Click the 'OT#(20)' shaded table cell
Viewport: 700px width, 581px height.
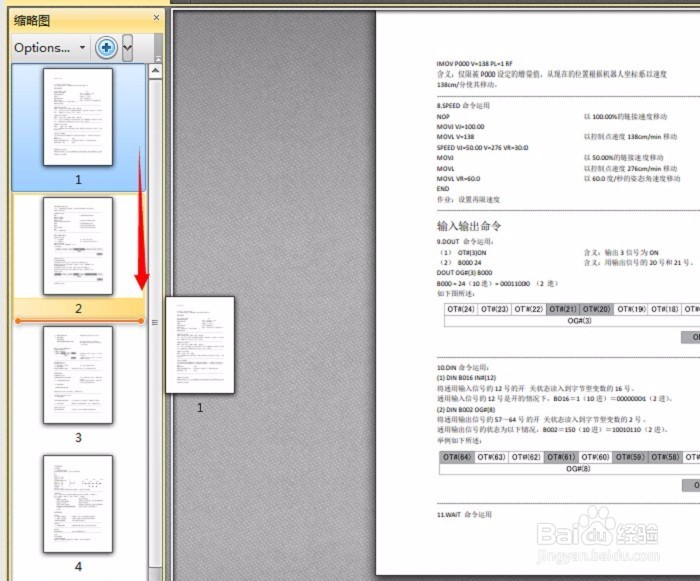tap(596, 309)
